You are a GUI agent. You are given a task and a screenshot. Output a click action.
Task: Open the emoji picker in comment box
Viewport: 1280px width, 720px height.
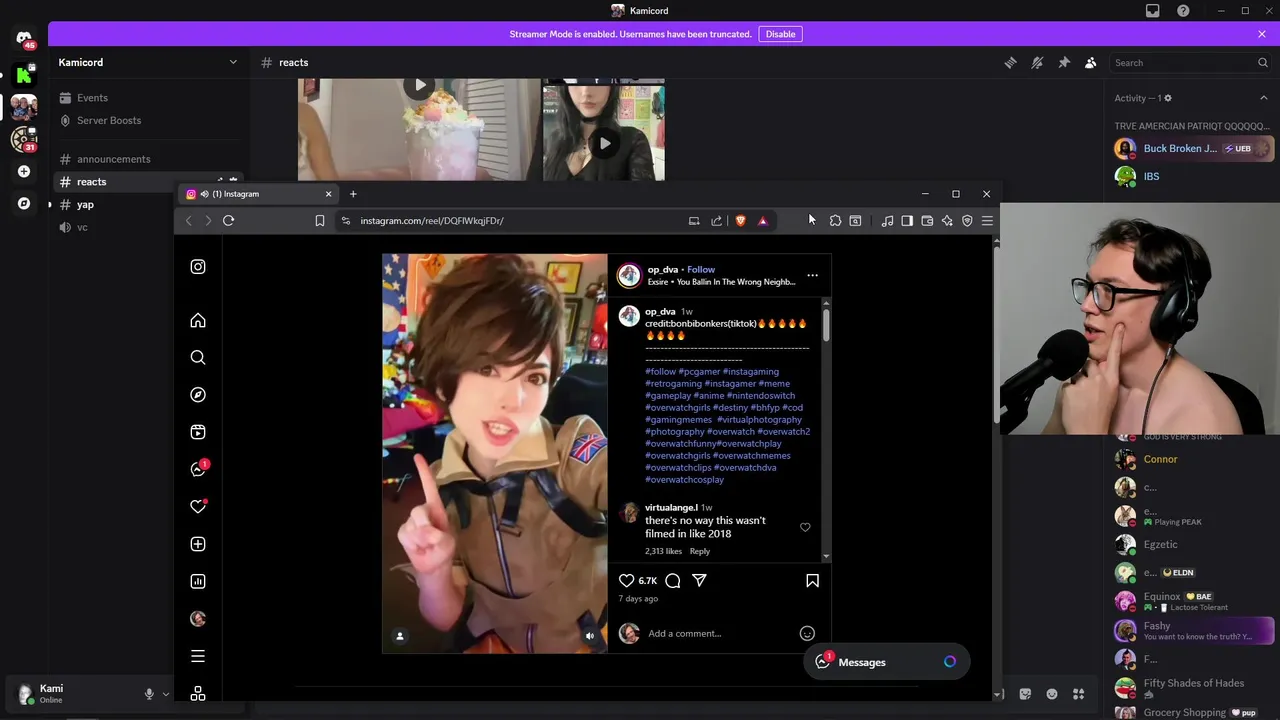807,633
